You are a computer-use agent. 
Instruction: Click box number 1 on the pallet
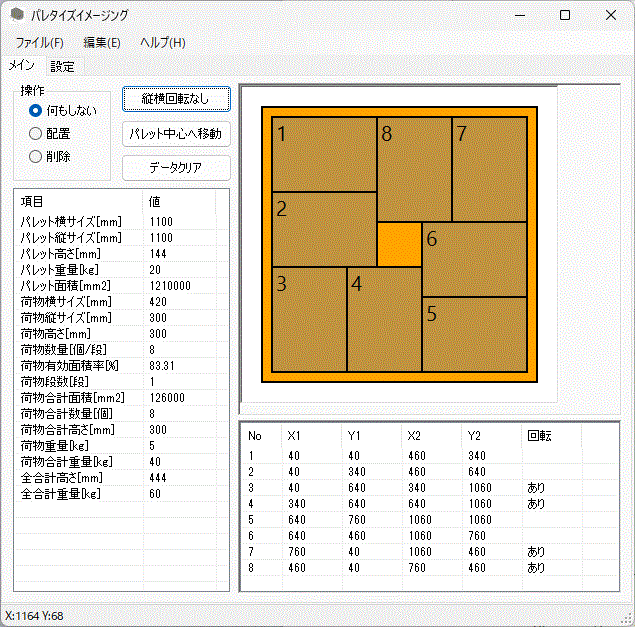click(x=324, y=154)
